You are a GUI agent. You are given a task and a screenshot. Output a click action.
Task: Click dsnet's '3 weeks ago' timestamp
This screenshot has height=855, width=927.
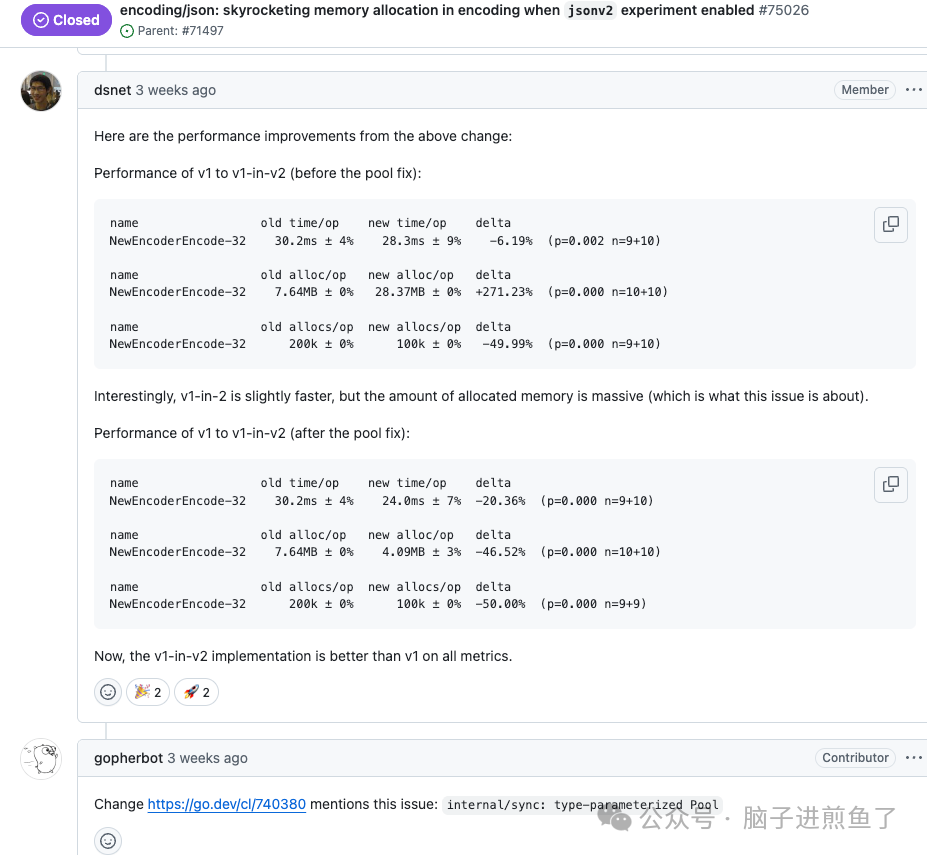(176, 90)
